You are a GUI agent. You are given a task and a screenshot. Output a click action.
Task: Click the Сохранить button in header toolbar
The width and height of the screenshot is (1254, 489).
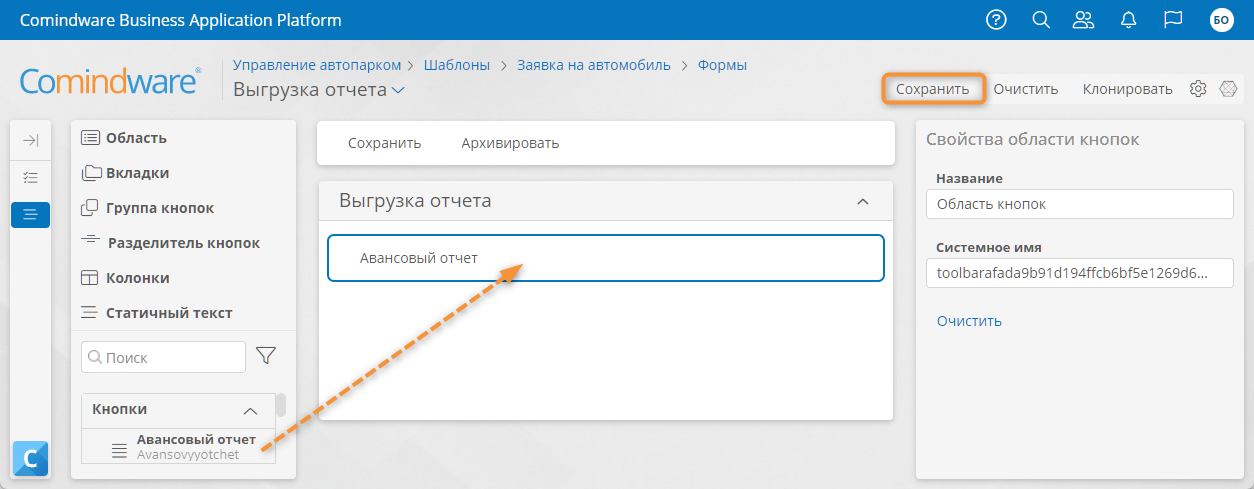click(x=933, y=89)
